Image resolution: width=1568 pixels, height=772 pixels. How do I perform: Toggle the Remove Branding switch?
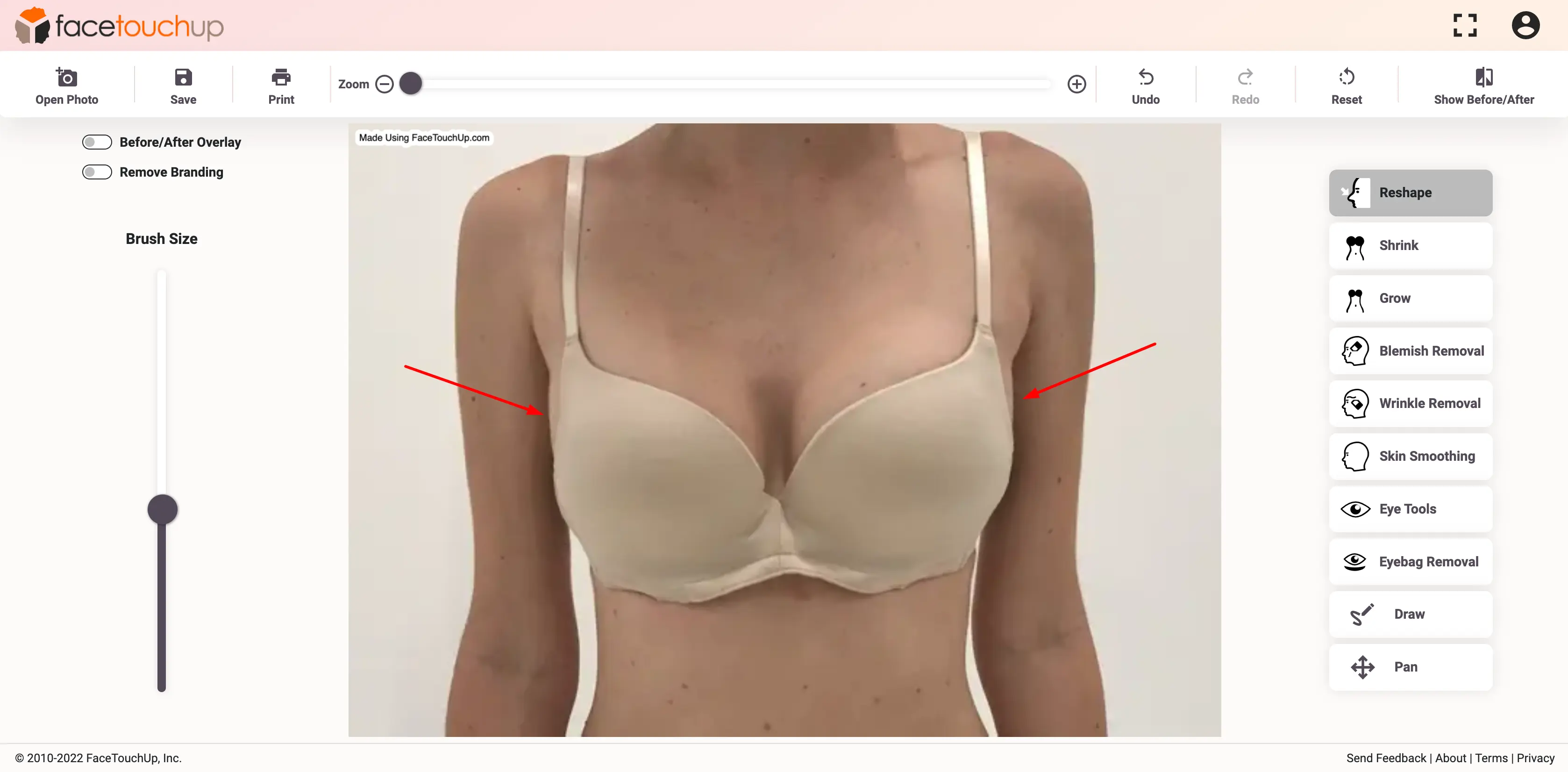coord(97,172)
